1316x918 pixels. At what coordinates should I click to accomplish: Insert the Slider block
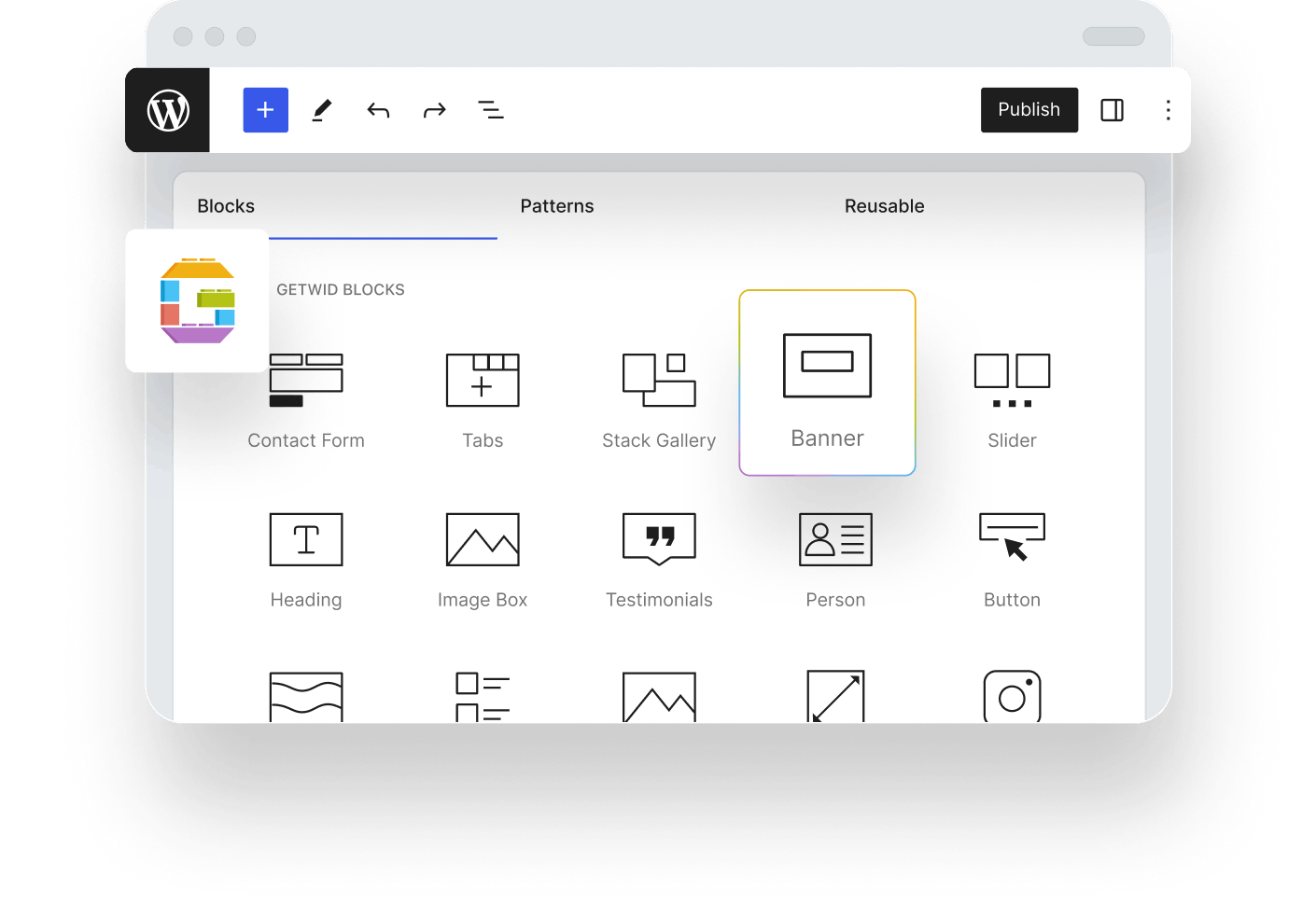pyautogui.click(x=1012, y=399)
